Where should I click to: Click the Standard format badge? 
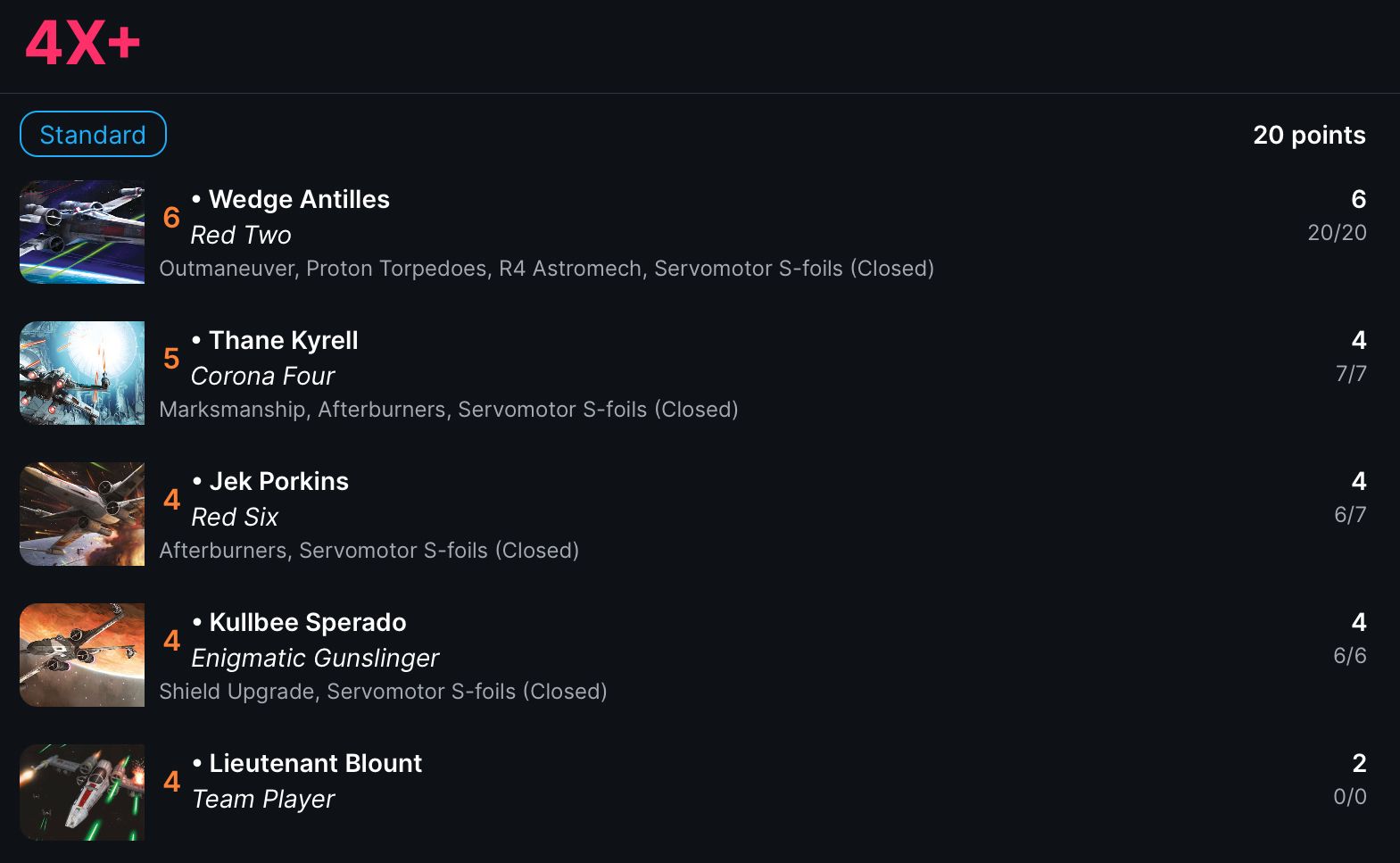click(x=93, y=134)
